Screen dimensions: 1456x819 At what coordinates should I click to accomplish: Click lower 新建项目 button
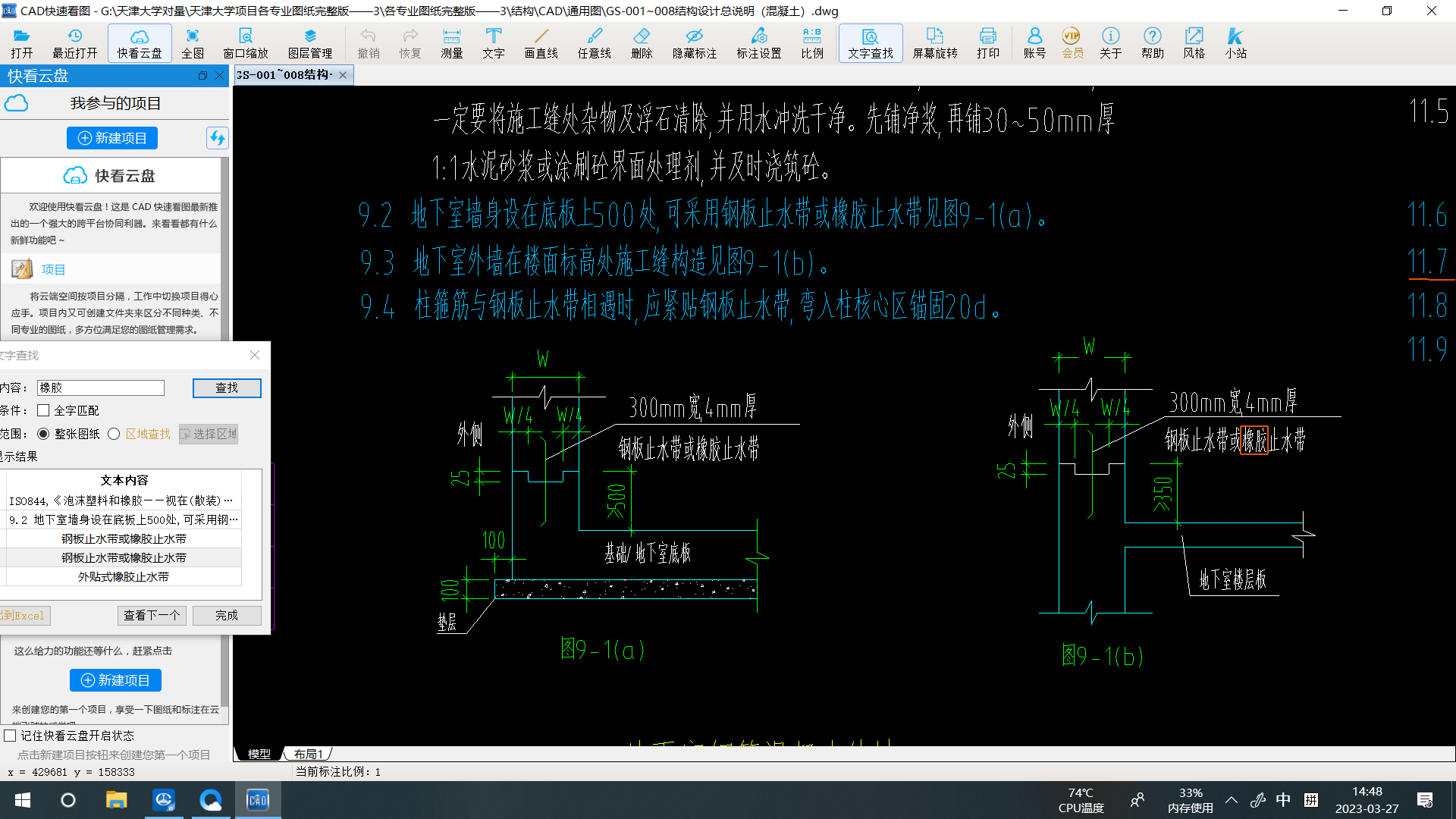pyautogui.click(x=115, y=680)
